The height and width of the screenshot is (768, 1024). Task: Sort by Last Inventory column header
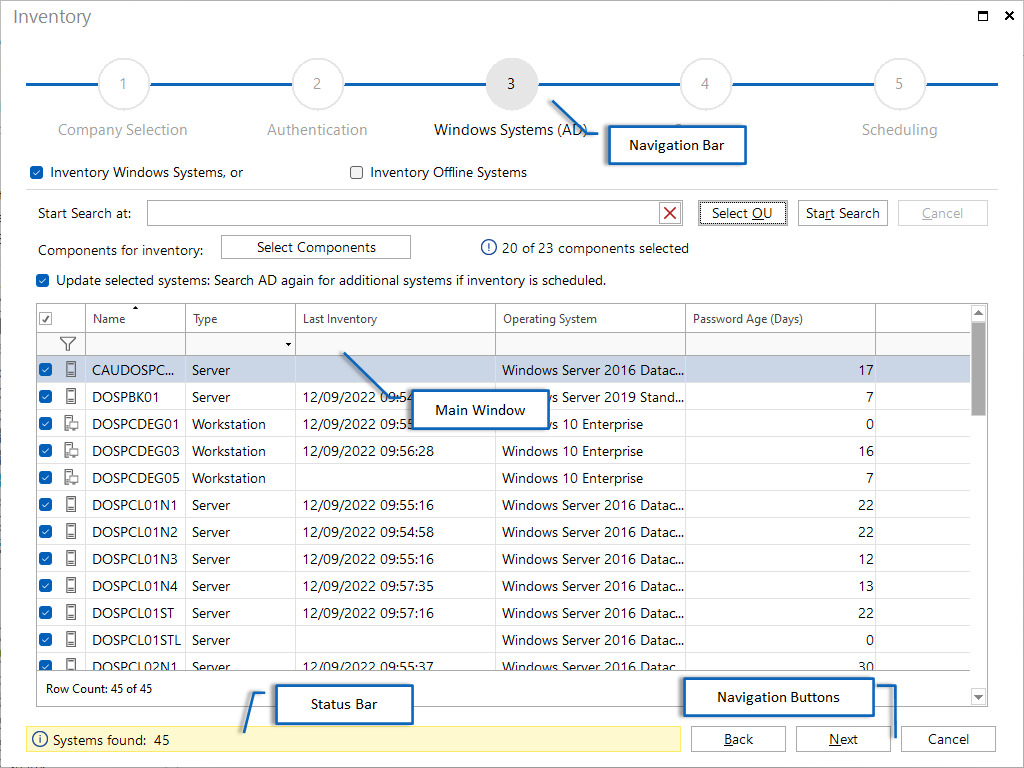(395, 319)
